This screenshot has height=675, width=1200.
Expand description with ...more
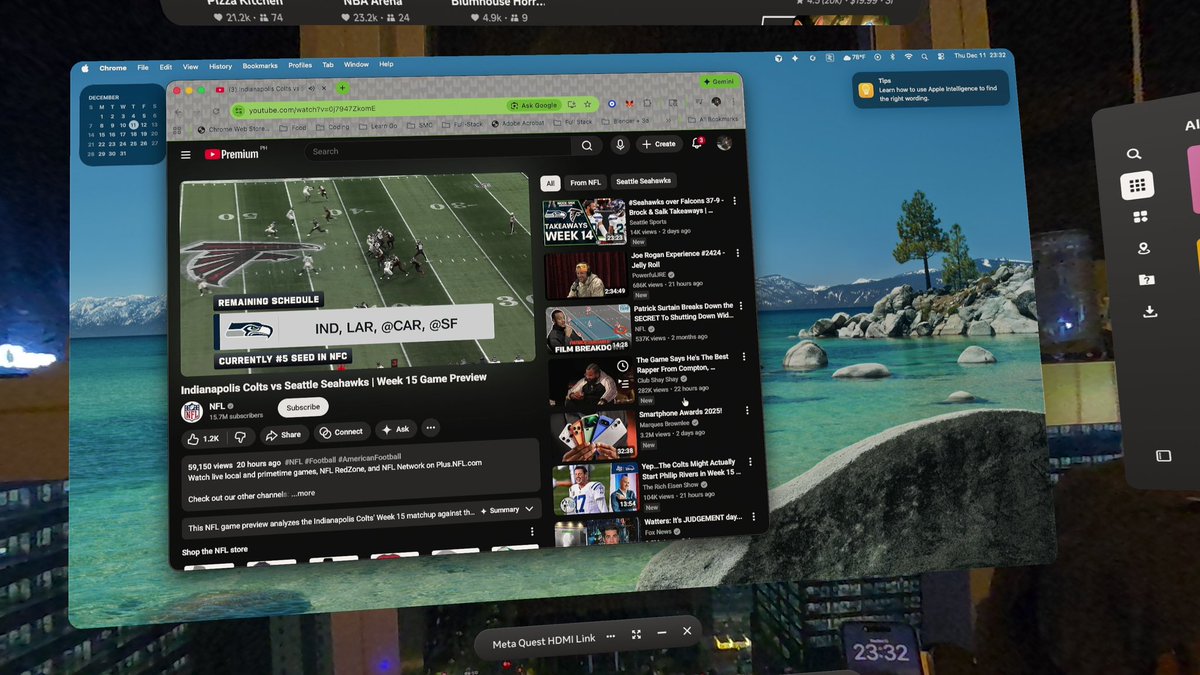(303, 493)
